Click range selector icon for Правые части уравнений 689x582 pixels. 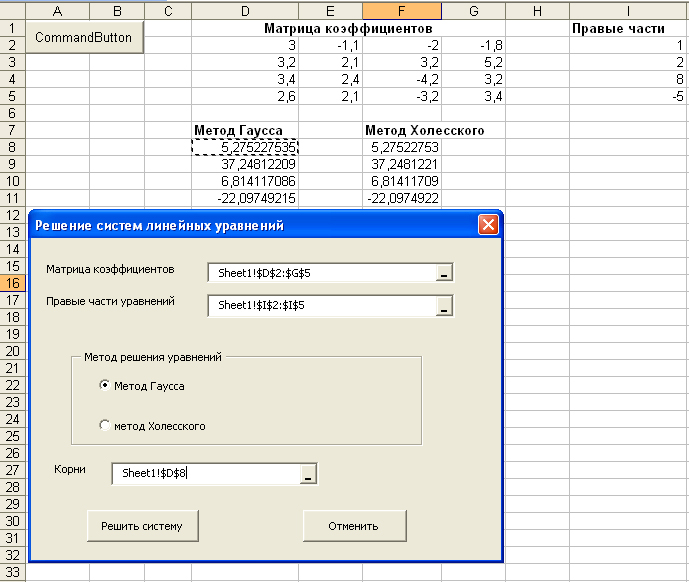click(445, 306)
